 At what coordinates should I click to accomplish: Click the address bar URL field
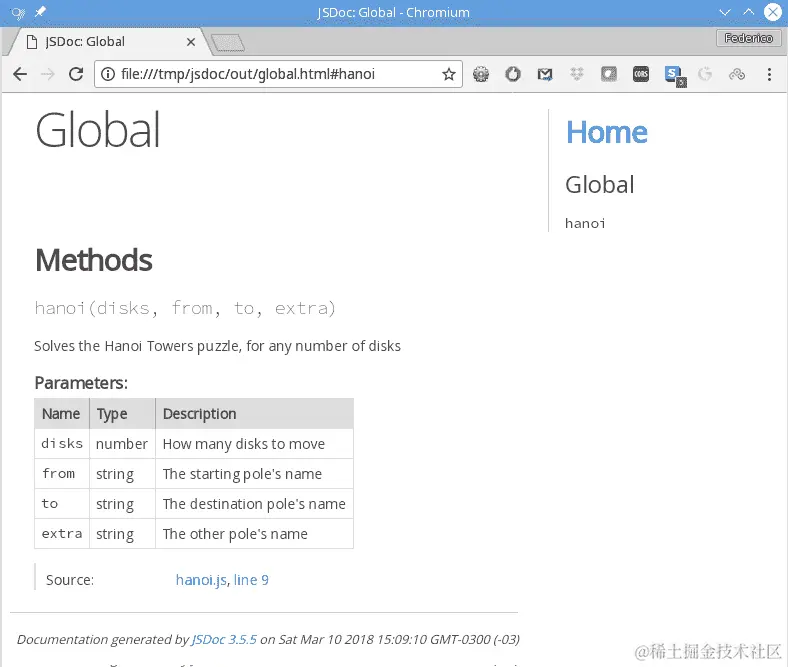click(279, 74)
